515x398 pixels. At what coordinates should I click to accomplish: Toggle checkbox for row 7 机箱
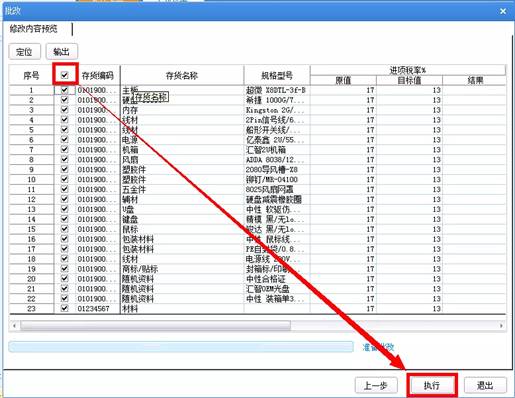(65, 149)
